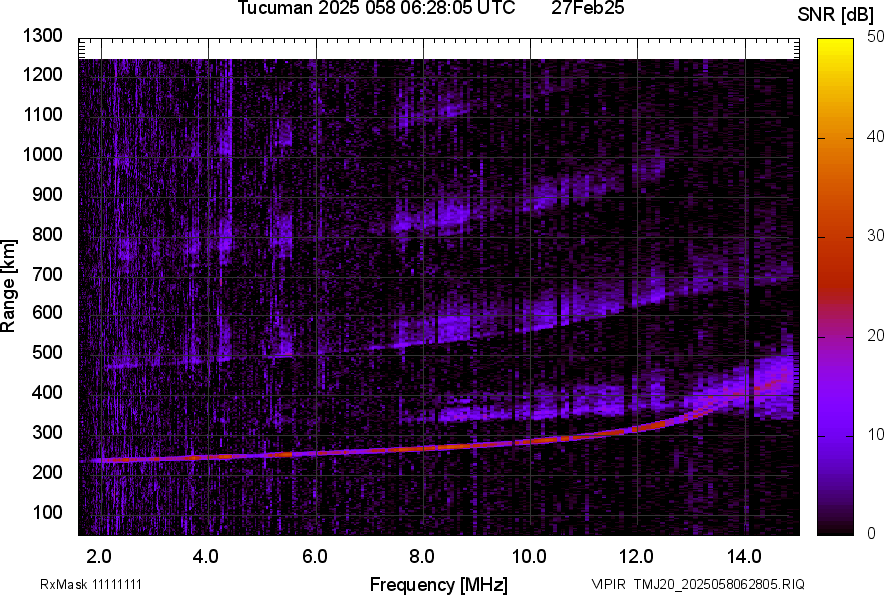Image resolution: width=884 pixels, height=595 pixels.
Task: Click the Range [km] axis label
Action: coord(9,286)
